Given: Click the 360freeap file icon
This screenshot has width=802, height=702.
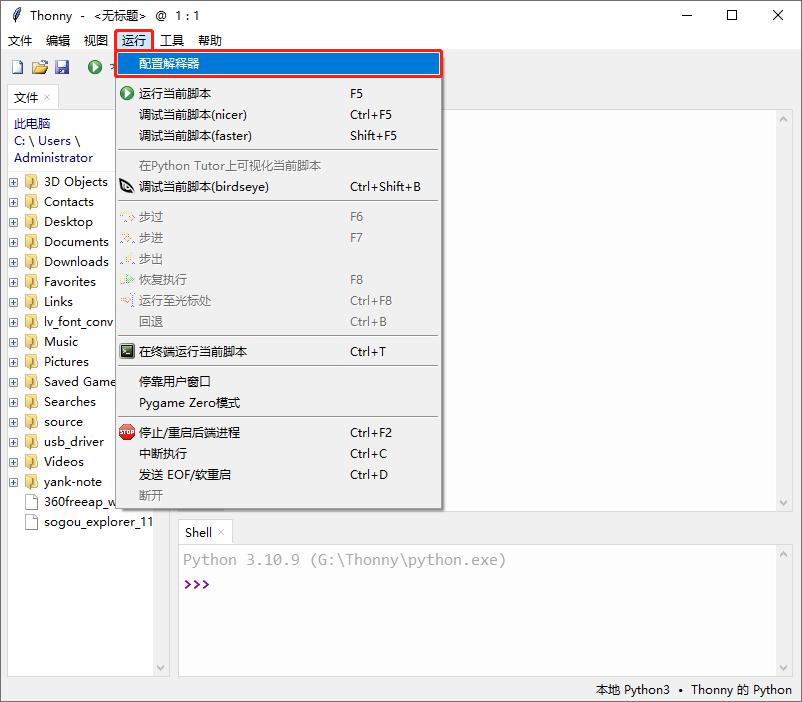Looking at the screenshot, I should pos(31,502).
